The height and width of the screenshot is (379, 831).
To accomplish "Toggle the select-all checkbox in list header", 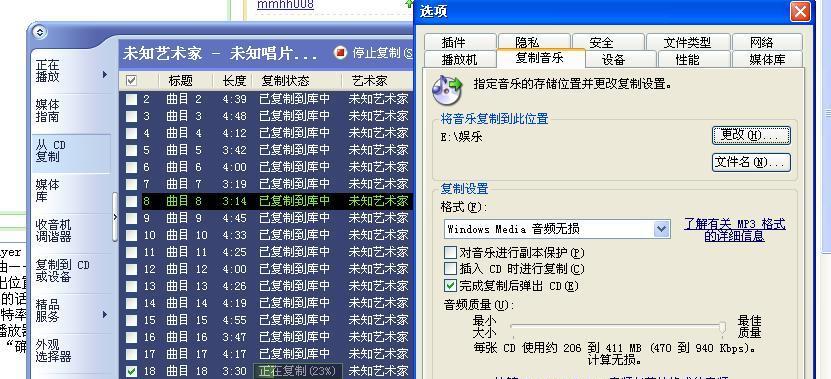I will pyautogui.click(x=131, y=81).
